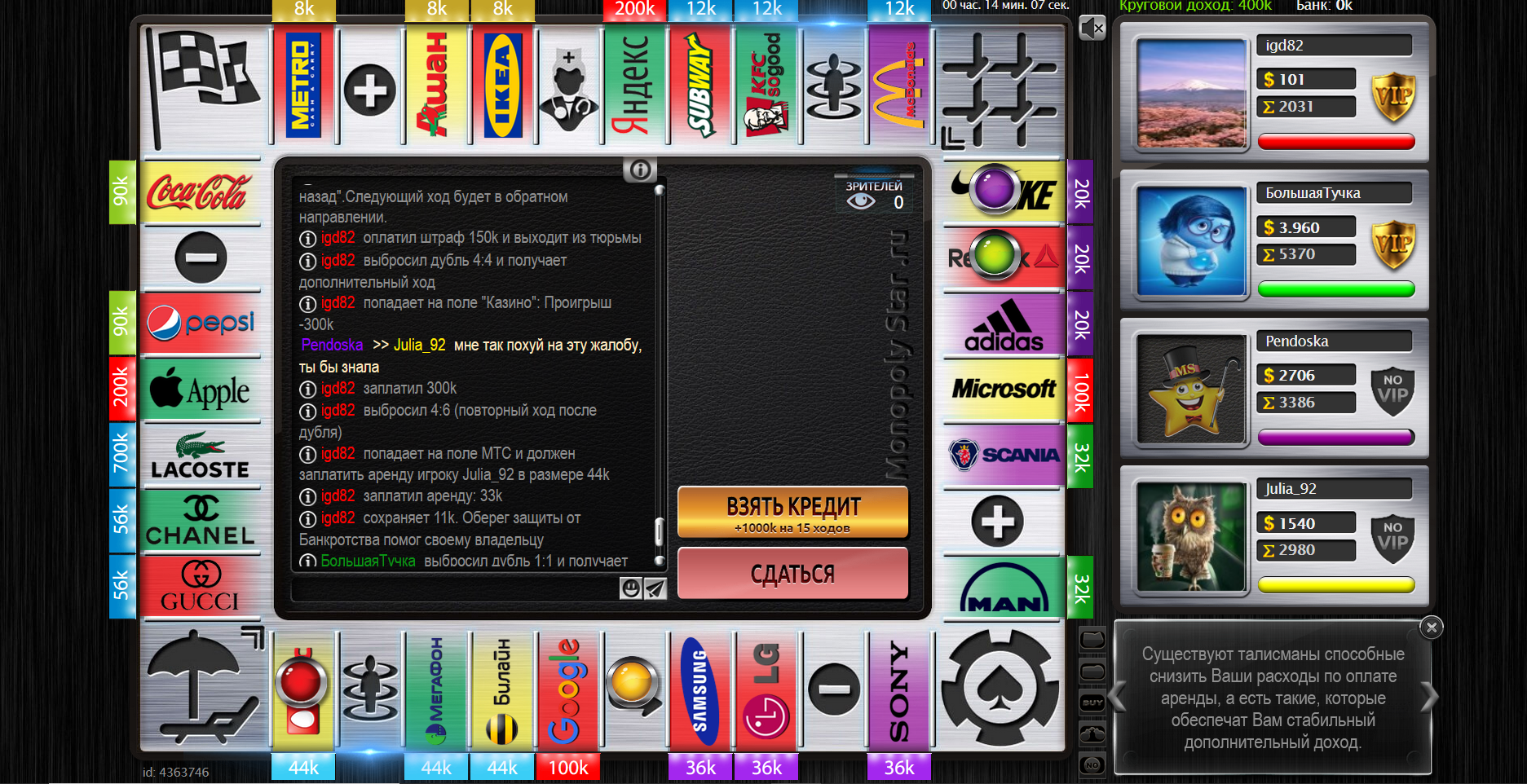Select the Яндекс property cell
Image resolution: width=1527 pixels, height=784 pixels.
pyautogui.click(x=635, y=85)
